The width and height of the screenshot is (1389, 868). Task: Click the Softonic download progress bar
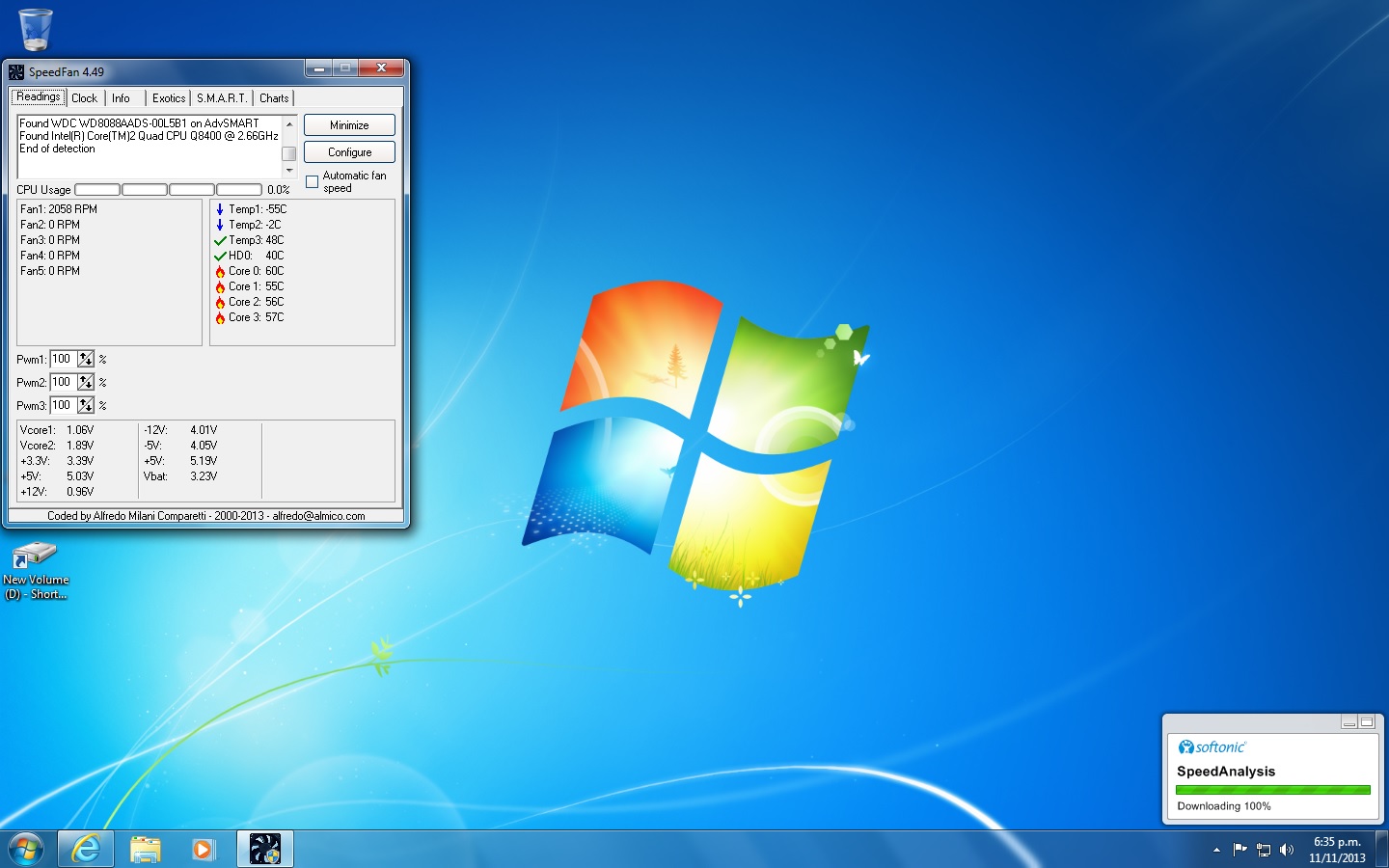1272,790
